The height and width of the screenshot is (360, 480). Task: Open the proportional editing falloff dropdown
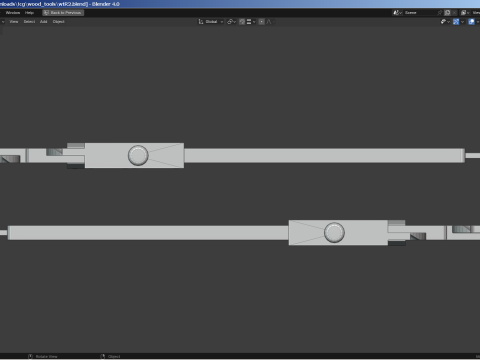click(270, 22)
